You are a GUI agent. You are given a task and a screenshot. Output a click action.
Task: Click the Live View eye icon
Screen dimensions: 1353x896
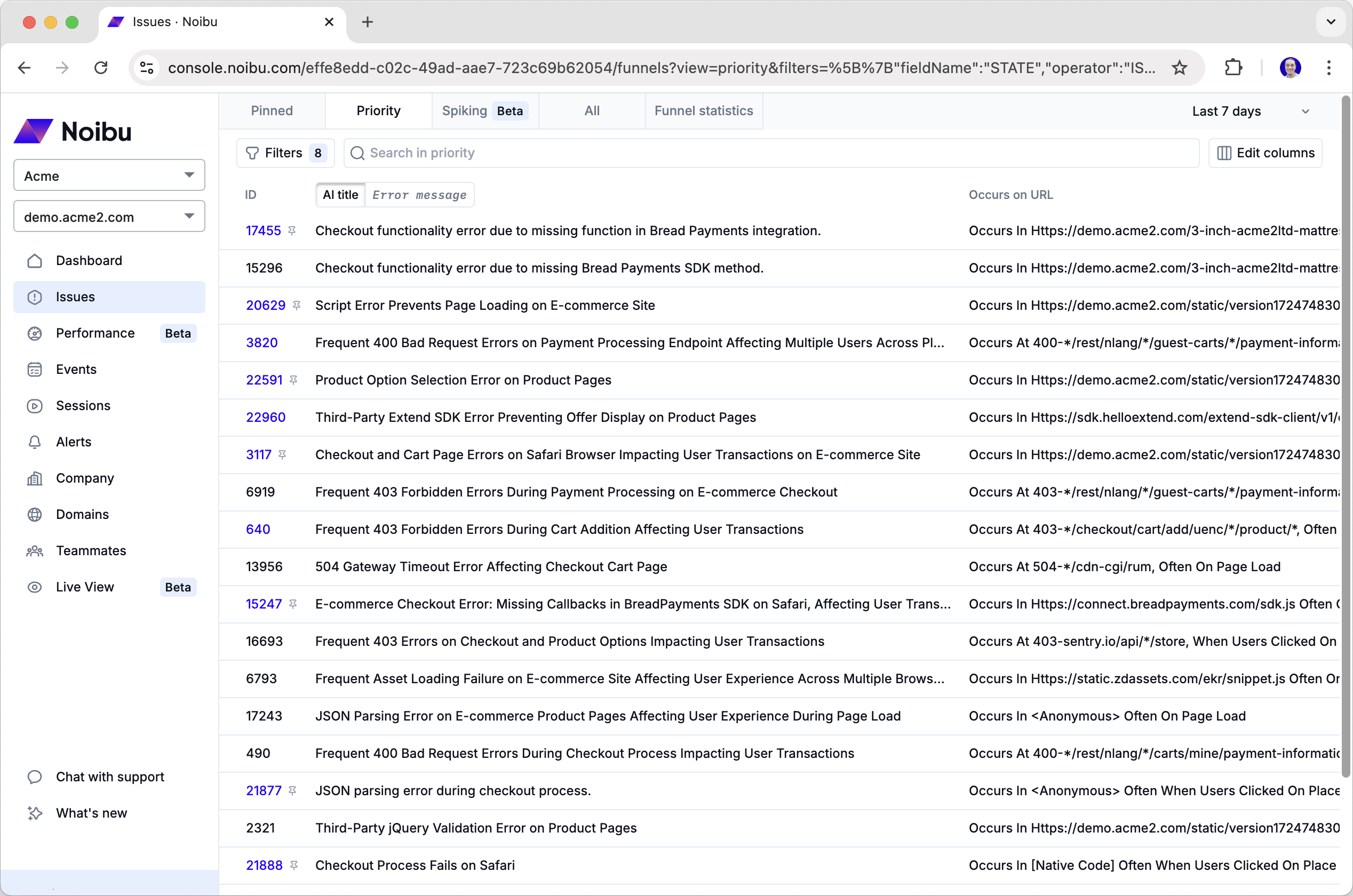pos(35,587)
